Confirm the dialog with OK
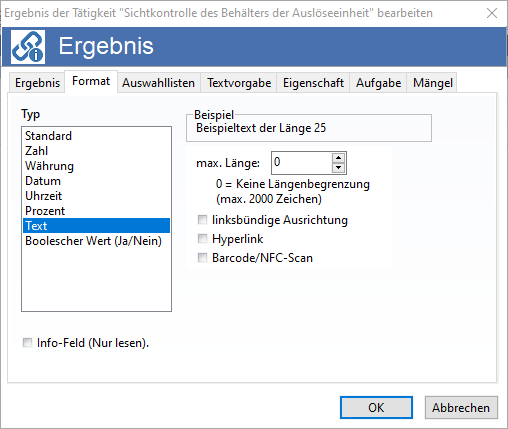Image resolution: width=508 pixels, height=429 pixels. [x=376, y=407]
